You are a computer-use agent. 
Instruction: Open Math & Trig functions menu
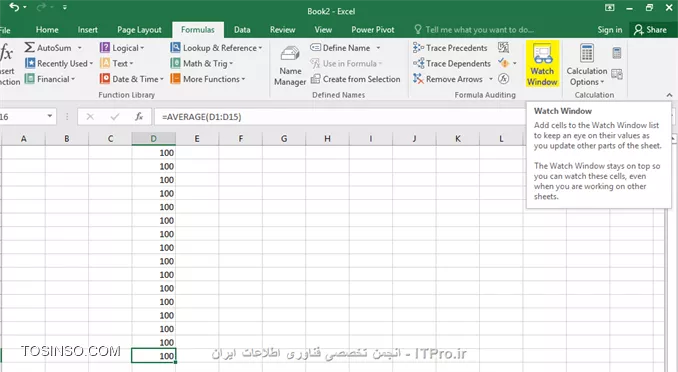[201, 64]
